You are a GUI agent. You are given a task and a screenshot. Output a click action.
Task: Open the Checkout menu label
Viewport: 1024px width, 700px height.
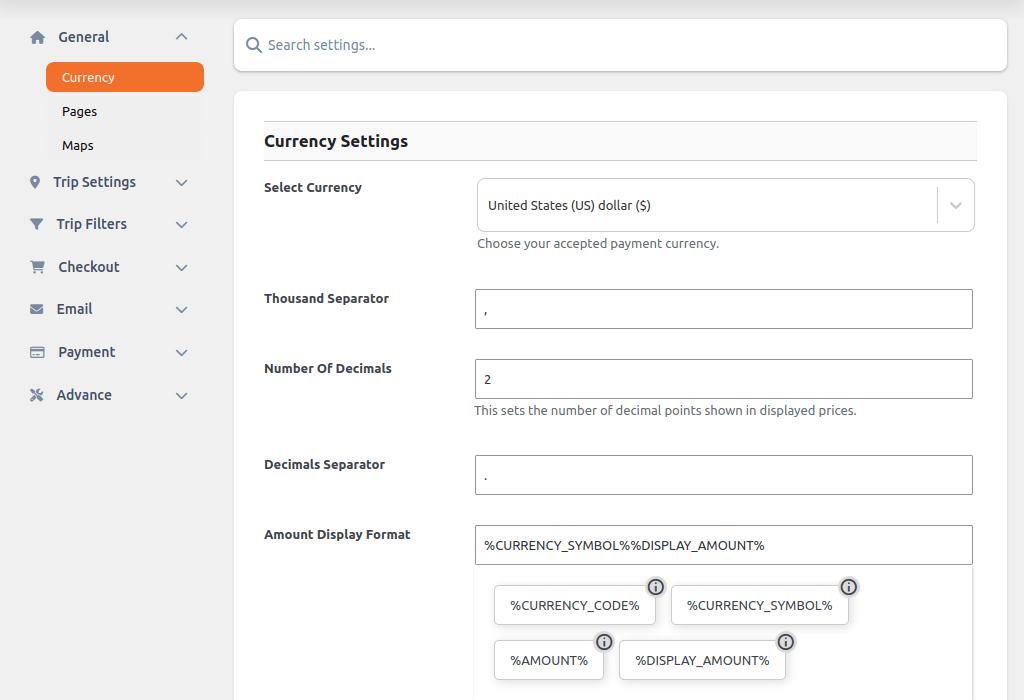pos(89,267)
